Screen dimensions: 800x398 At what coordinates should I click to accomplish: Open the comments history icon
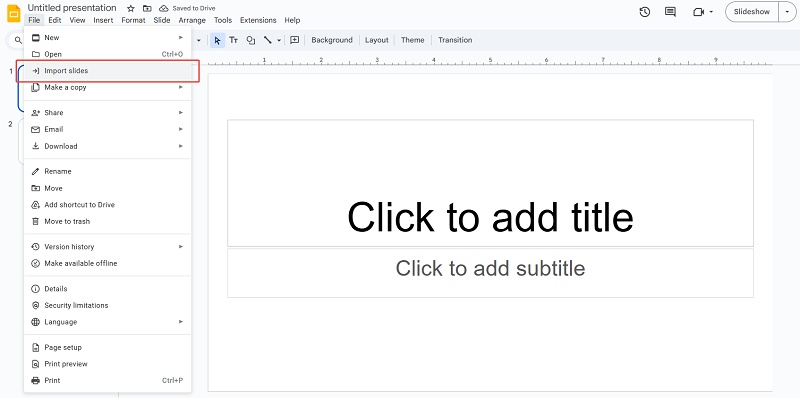670,12
